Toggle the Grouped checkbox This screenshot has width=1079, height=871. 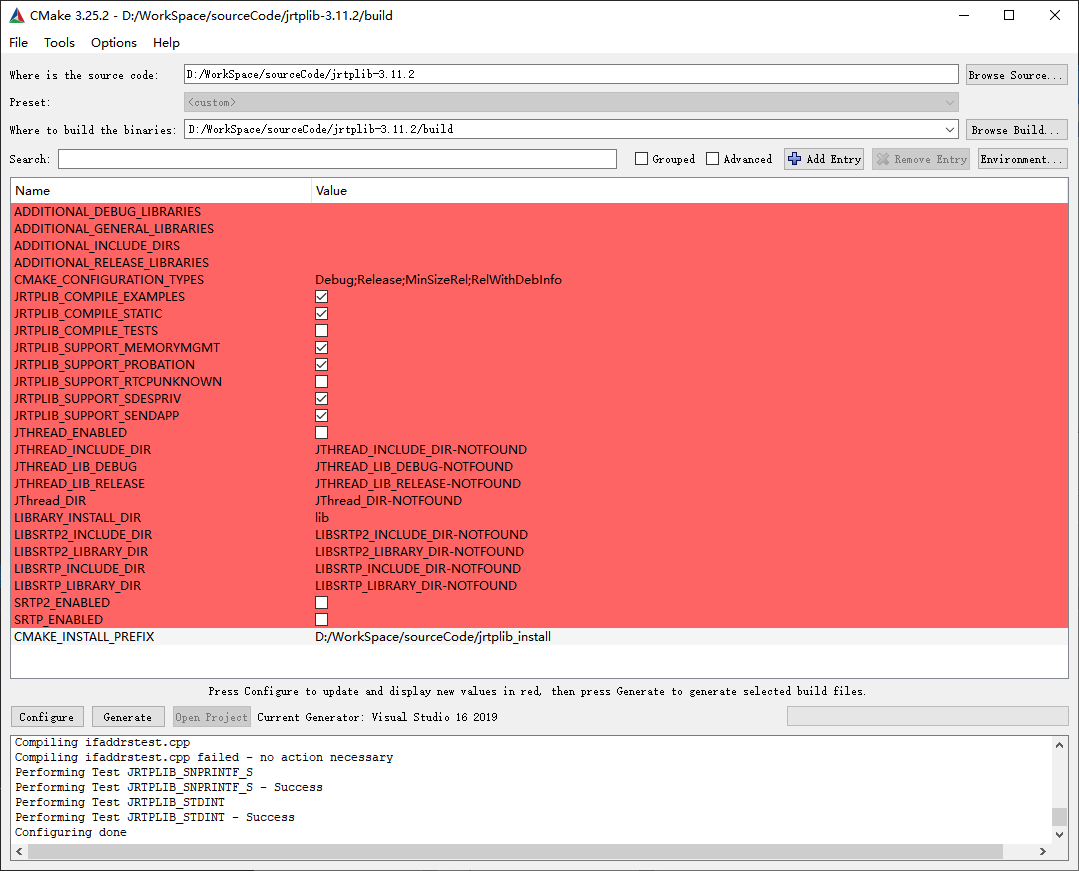click(641, 159)
